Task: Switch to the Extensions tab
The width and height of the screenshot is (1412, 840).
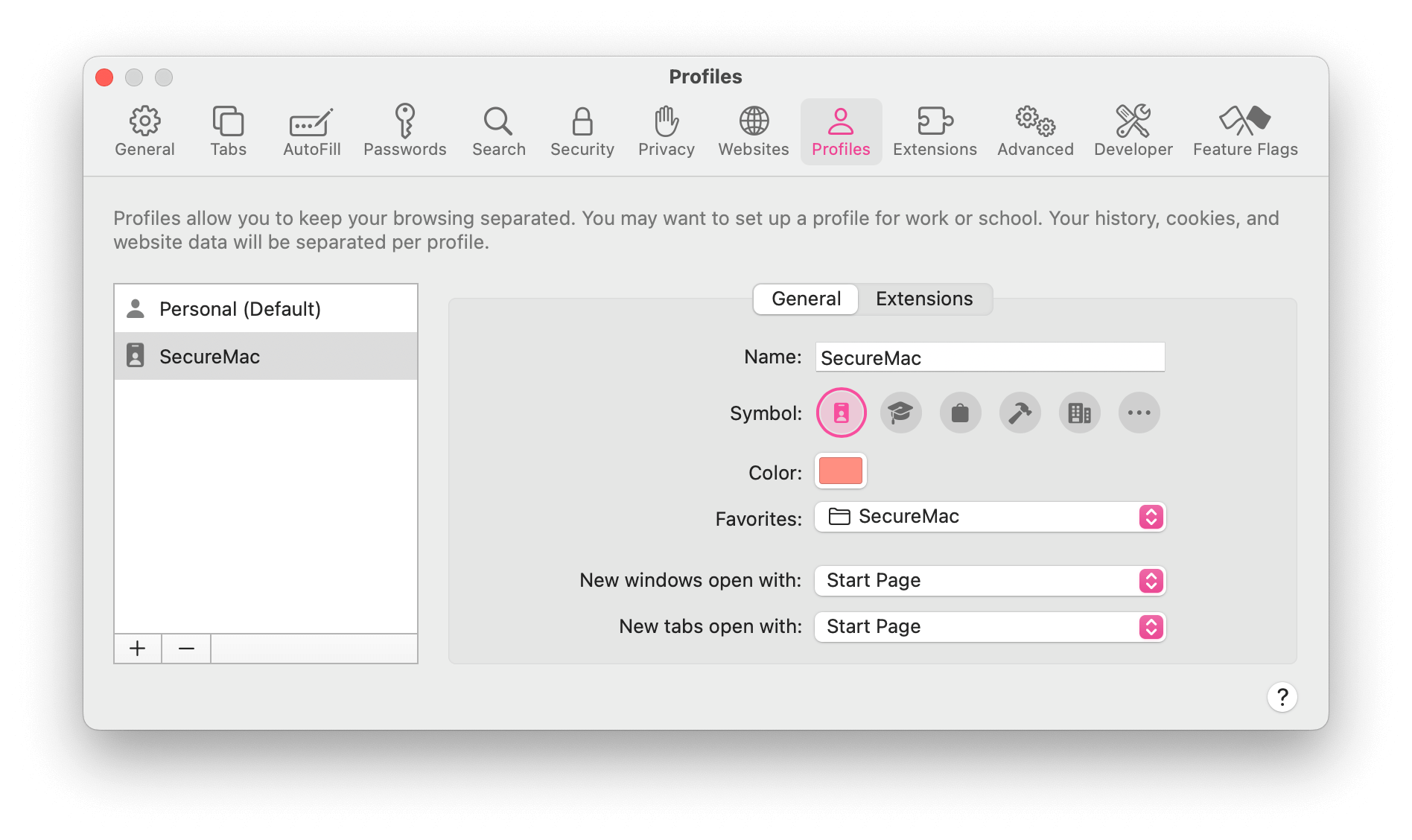Action: 925,299
